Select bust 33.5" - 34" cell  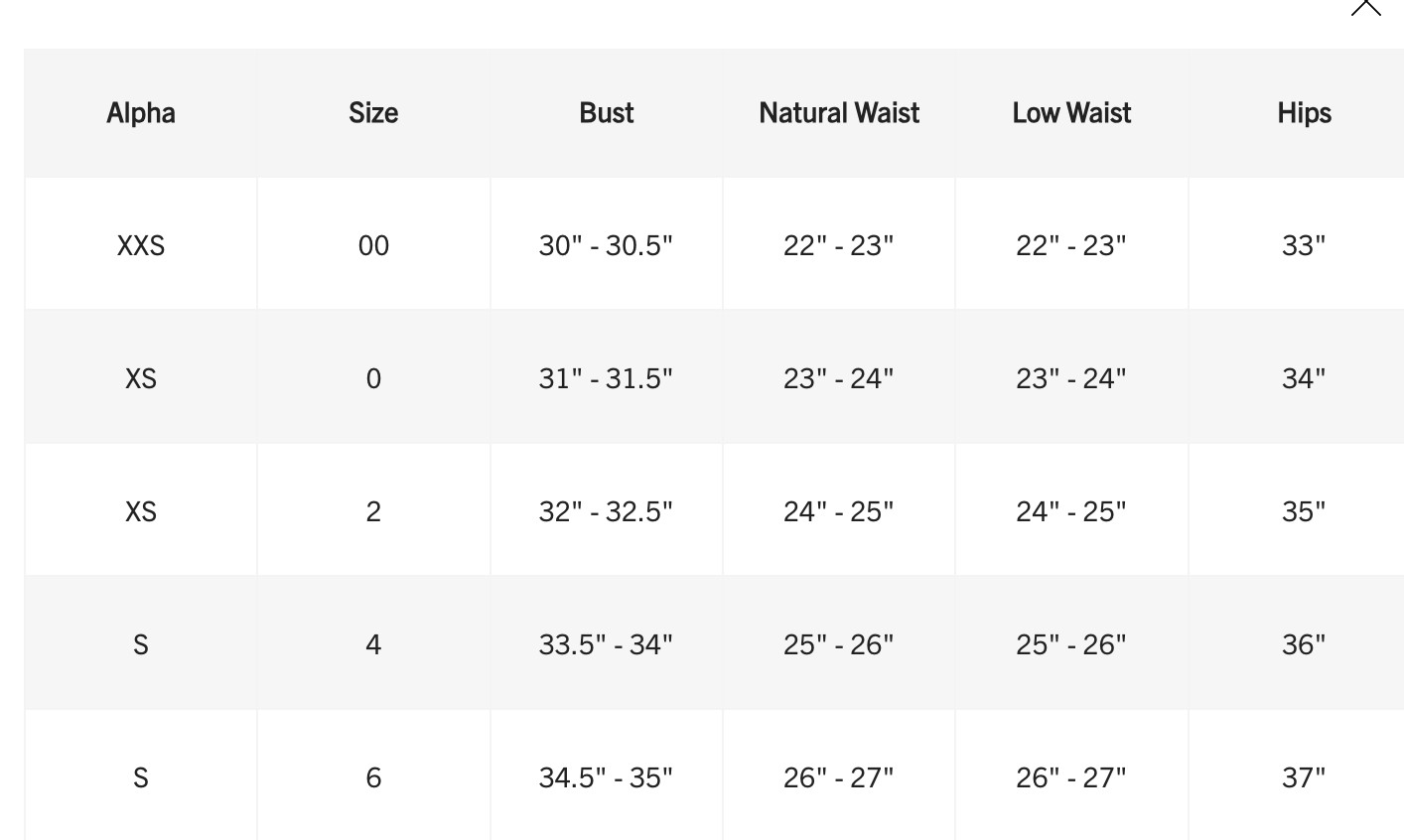pyautogui.click(x=606, y=643)
